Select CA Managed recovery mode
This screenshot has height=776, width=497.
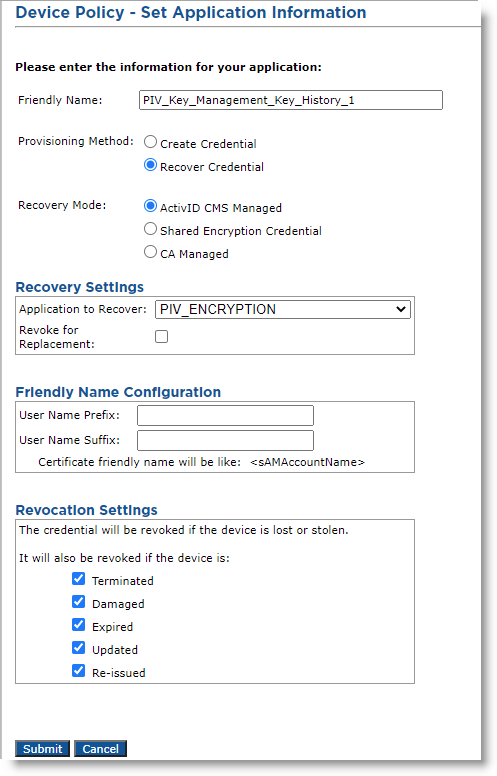point(150,252)
